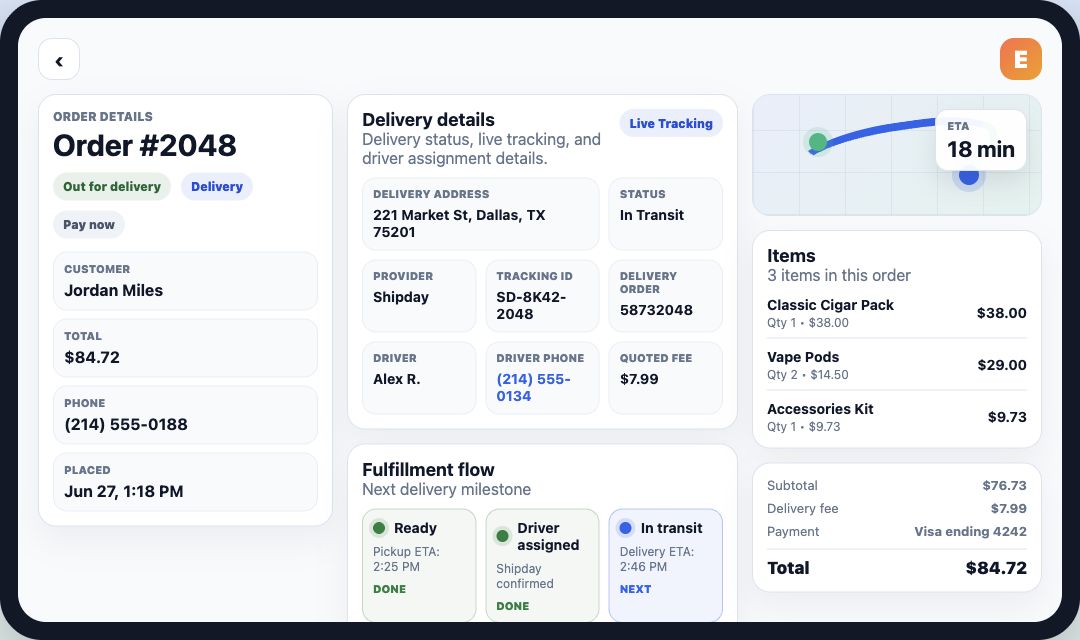Click driver name Alex R.

point(396,379)
